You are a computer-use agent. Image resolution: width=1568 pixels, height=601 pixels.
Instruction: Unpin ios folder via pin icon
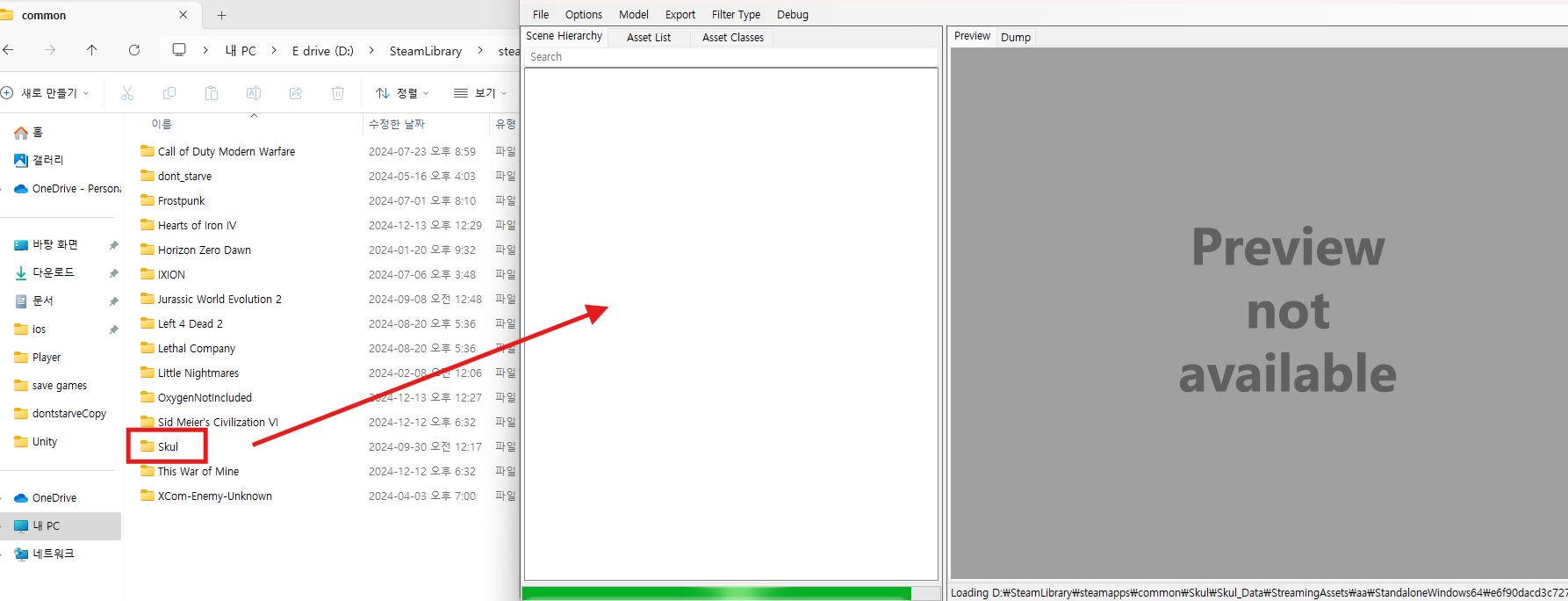coord(113,329)
